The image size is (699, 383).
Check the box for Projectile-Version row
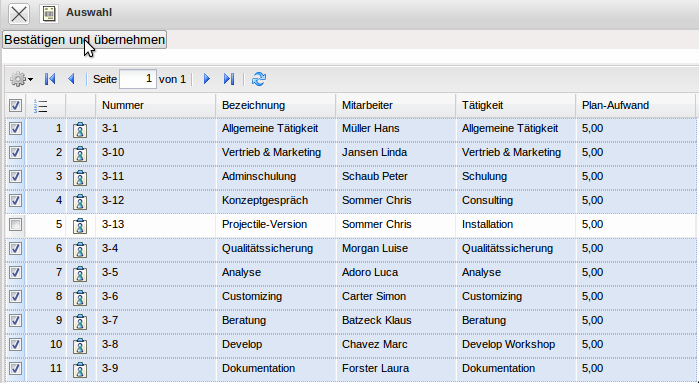pyautogui.click(x=15, y=224)
